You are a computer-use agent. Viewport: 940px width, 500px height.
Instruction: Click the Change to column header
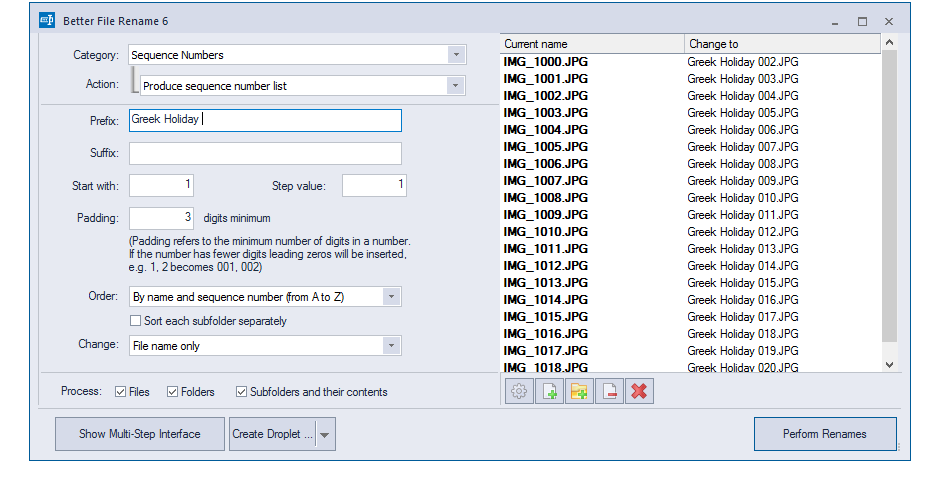[782, 44]
